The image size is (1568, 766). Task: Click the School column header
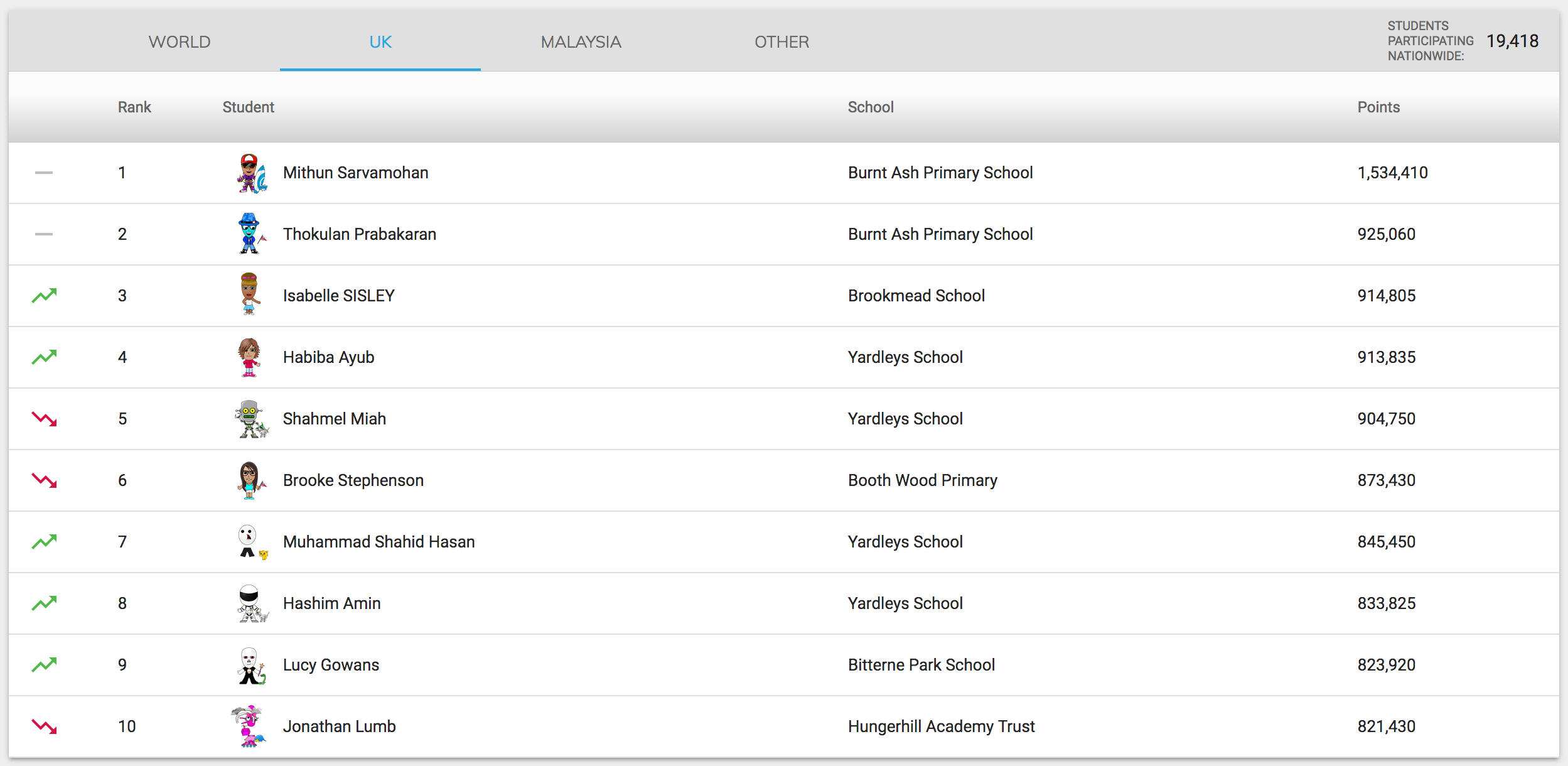(x=871, y=107)
